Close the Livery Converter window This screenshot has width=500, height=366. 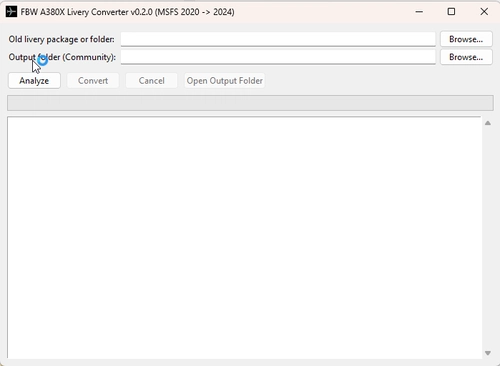click(484, 12)
